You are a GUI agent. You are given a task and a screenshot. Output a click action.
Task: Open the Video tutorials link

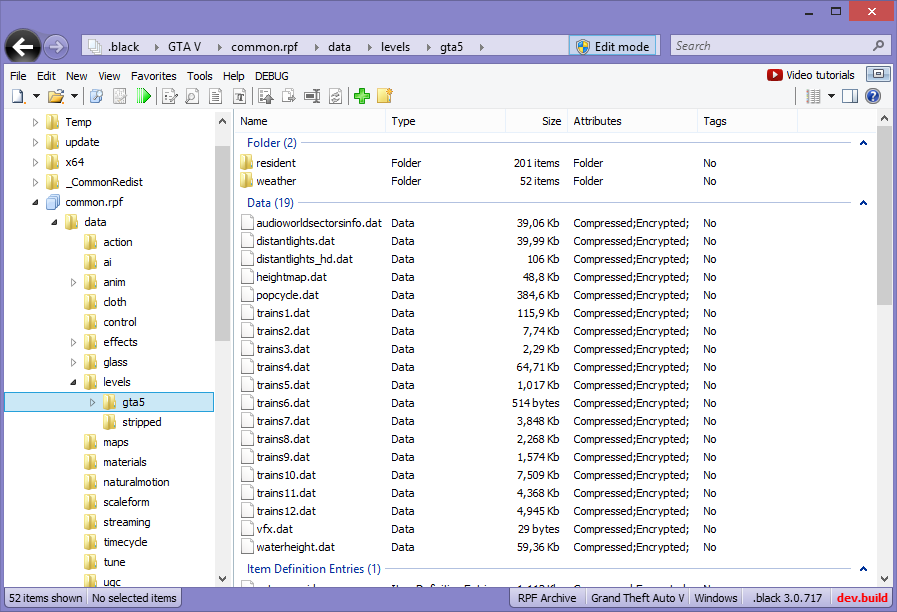coord(811,75)
